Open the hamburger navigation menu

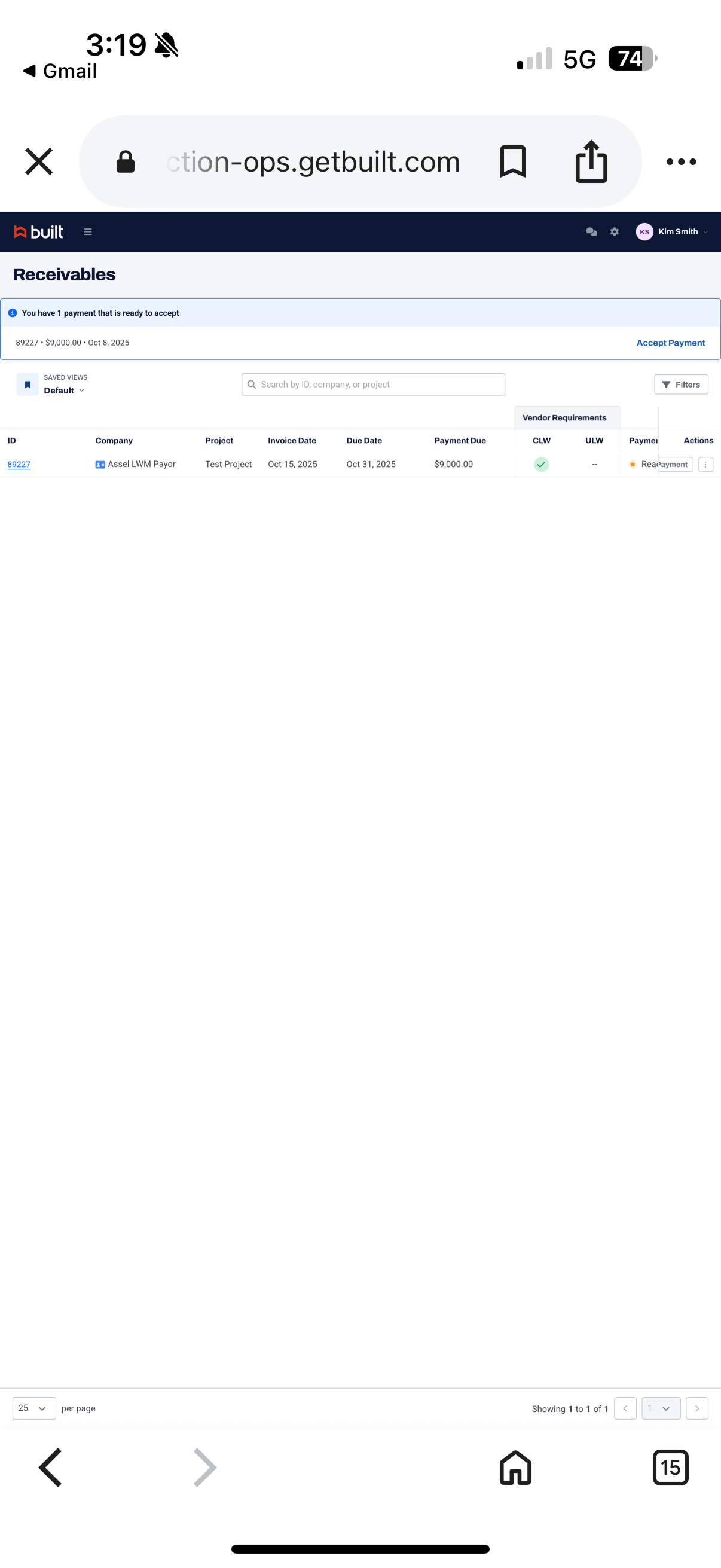(88, 232)
